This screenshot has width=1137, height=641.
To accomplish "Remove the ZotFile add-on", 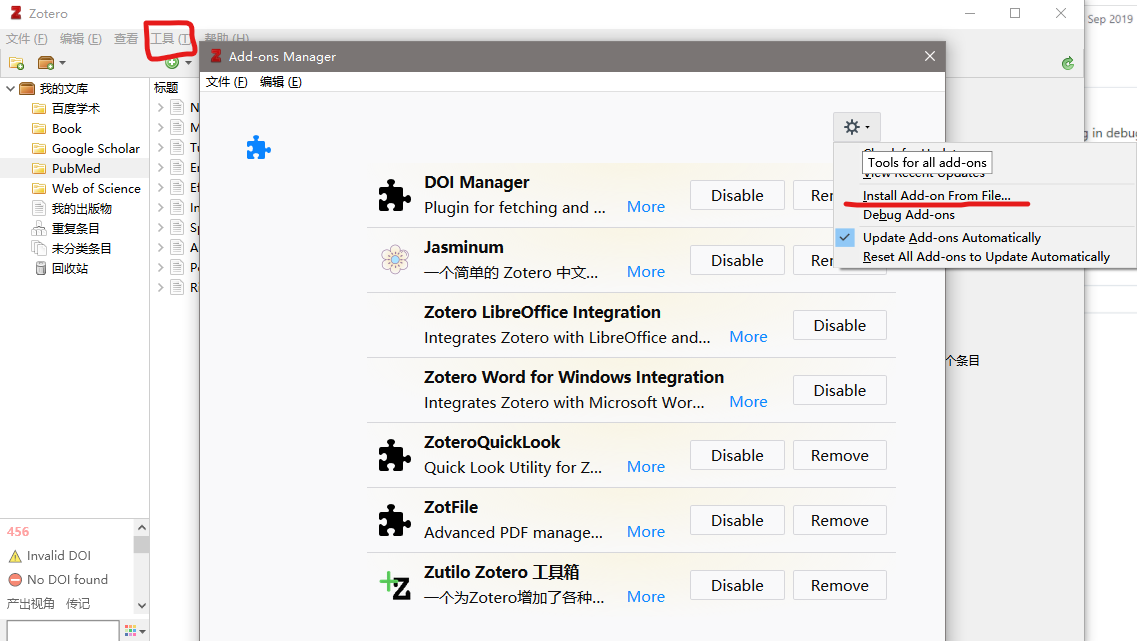I will pos(840,520).
